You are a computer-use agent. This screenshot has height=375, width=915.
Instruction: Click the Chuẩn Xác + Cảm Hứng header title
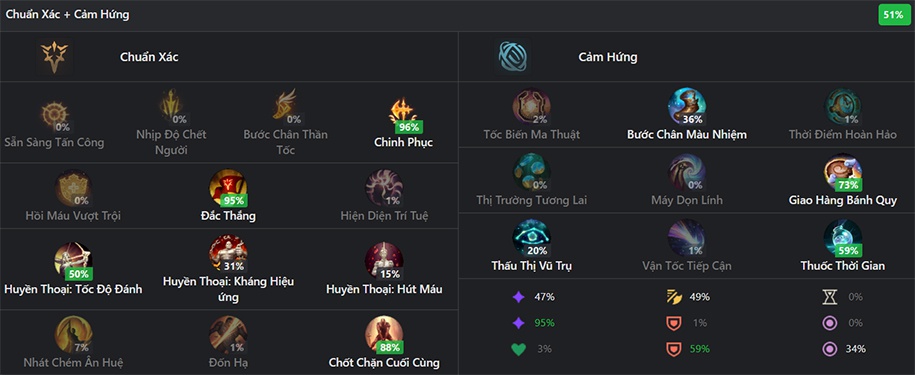(x=68, y=15)
